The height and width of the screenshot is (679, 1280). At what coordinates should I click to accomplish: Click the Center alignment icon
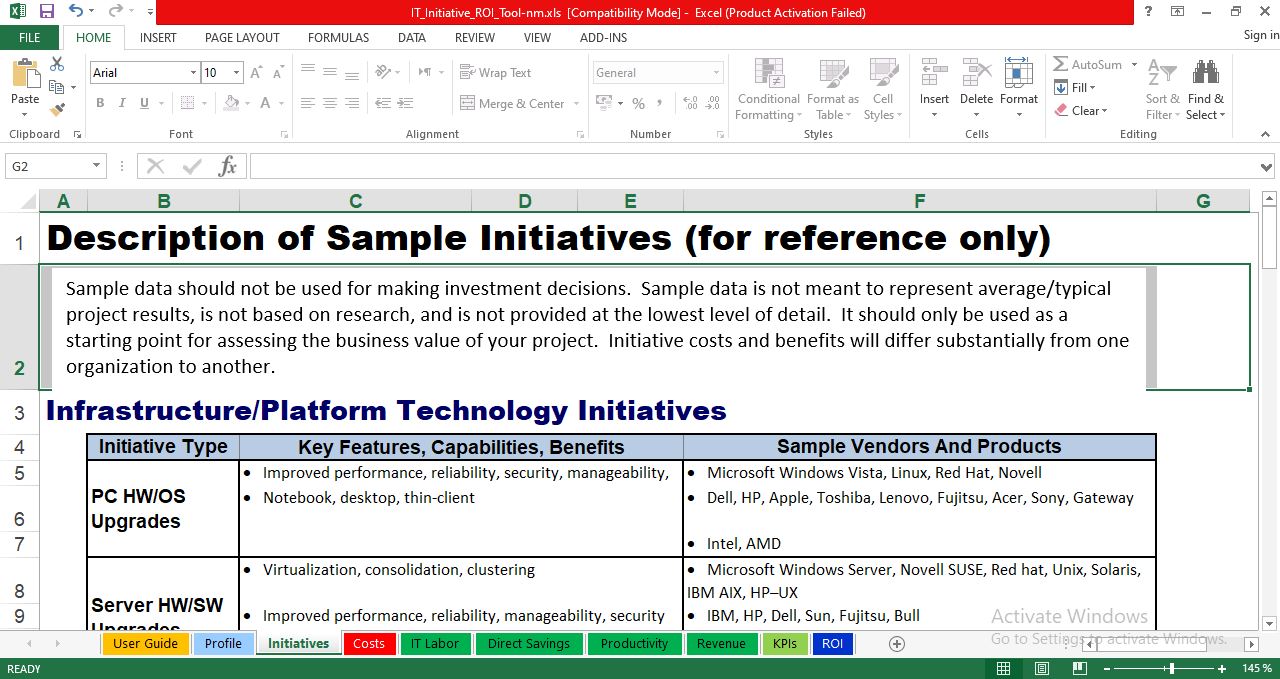click(x=330, y=103)
